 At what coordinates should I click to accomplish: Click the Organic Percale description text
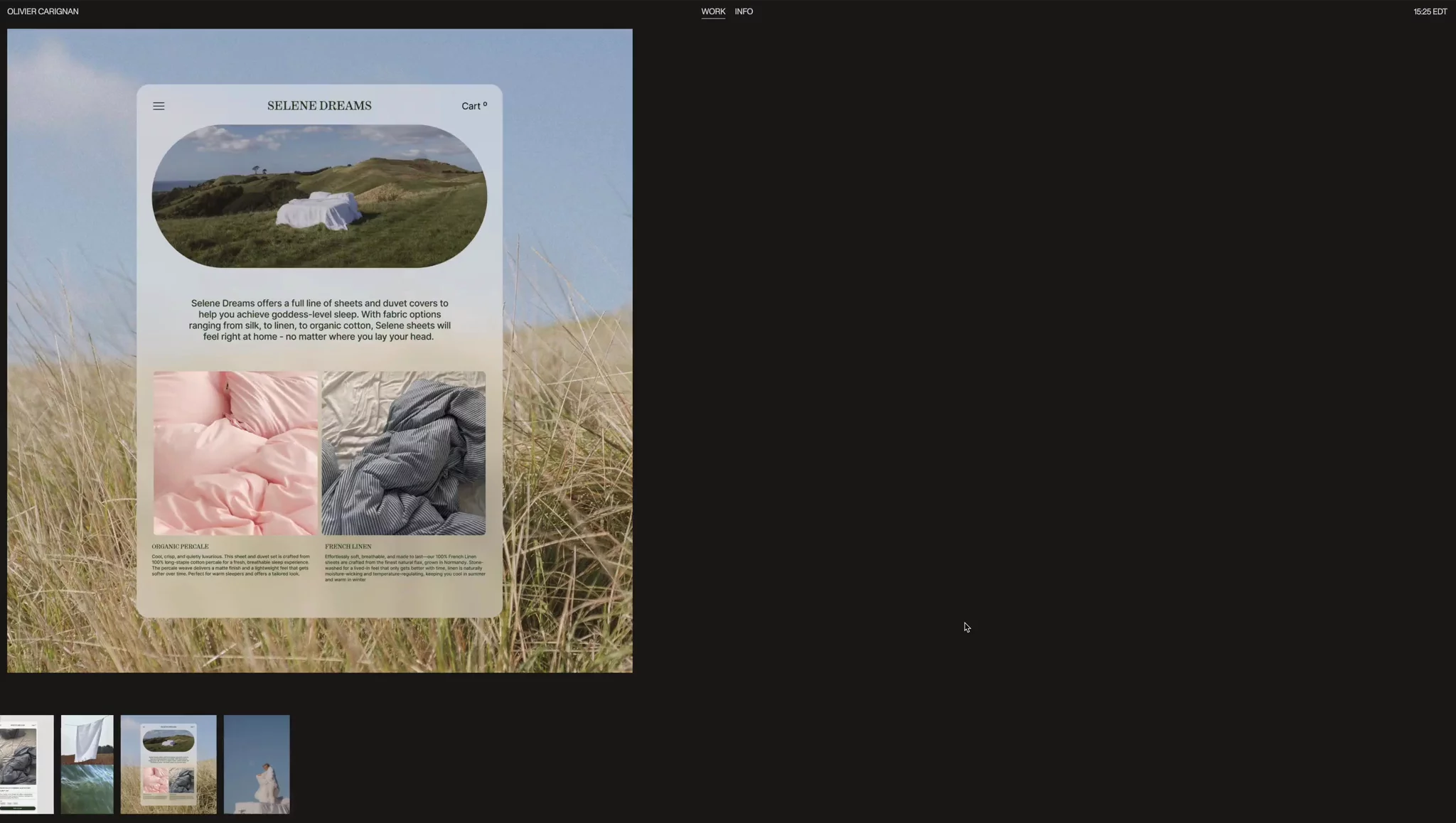[230, 565]
